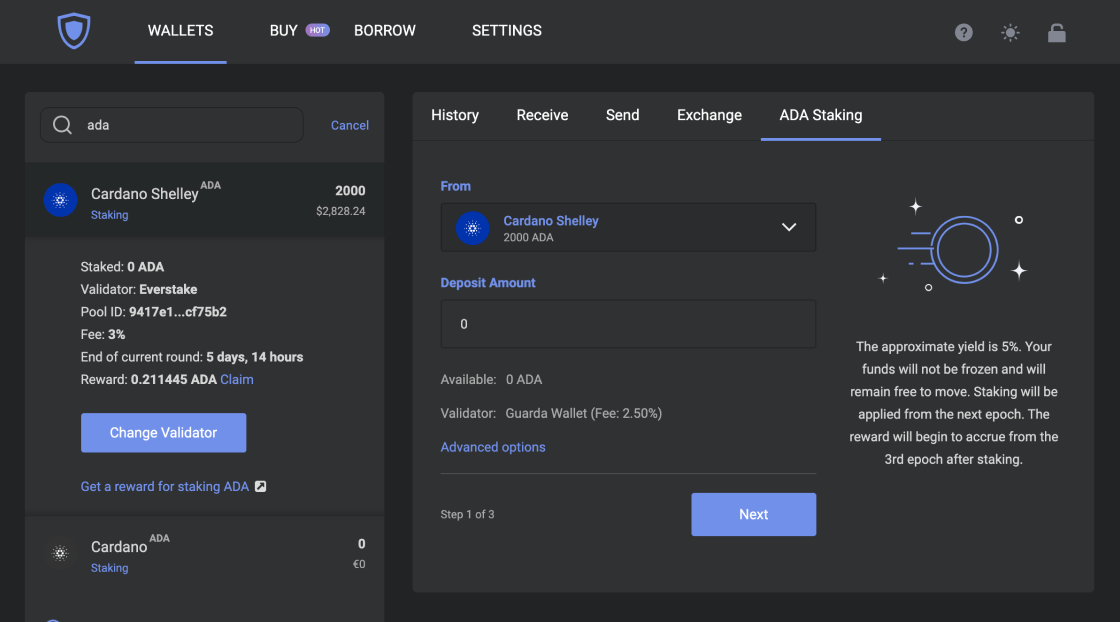Click the external link icon beside staking reward link
Image resolution: width=1120 pixels, height=622 pixels.
click(261, 486)
